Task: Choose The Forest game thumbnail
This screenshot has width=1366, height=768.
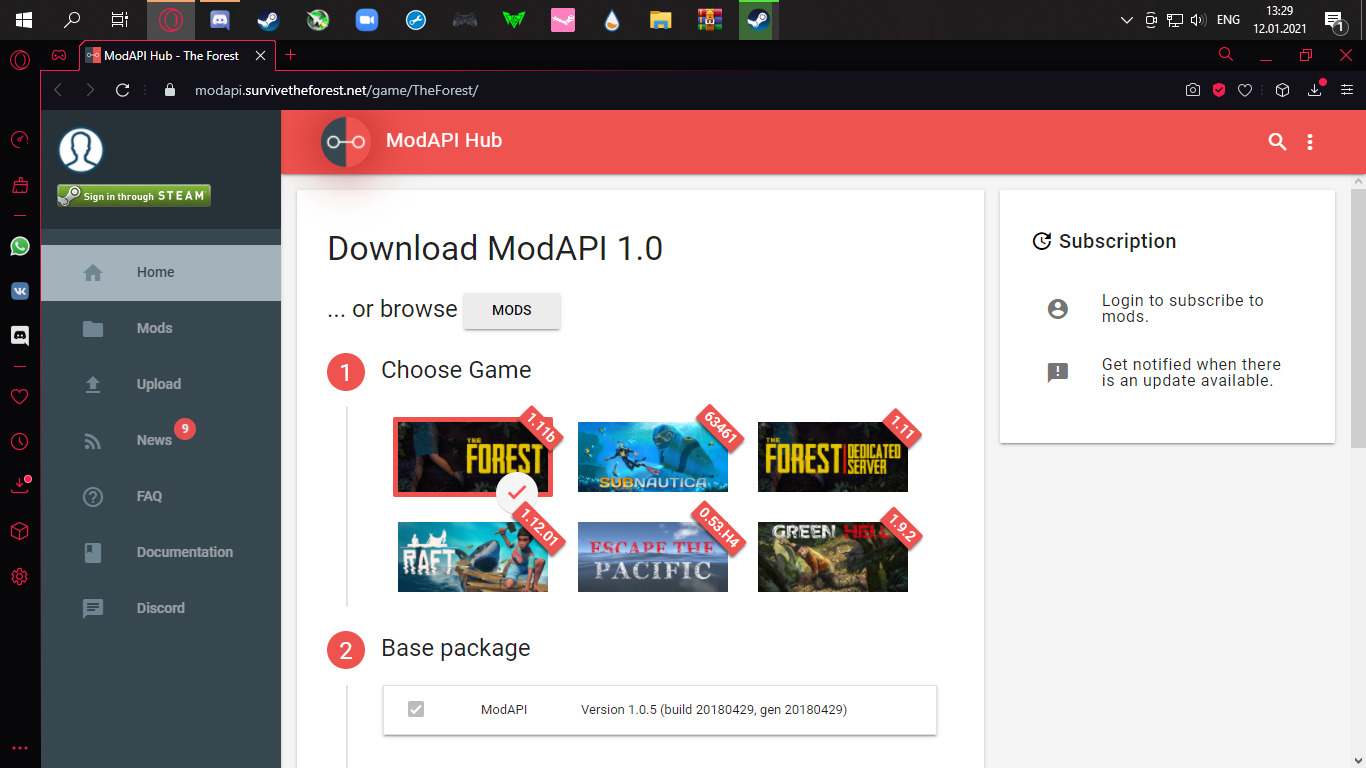Action: click(473, 457)
